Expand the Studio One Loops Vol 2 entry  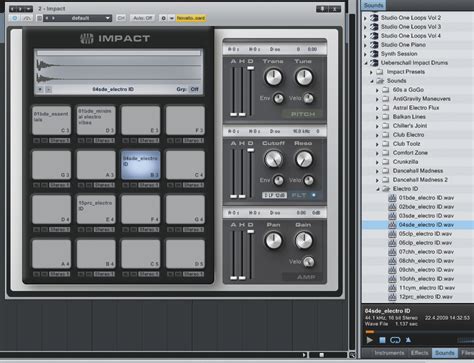point(366,18)
